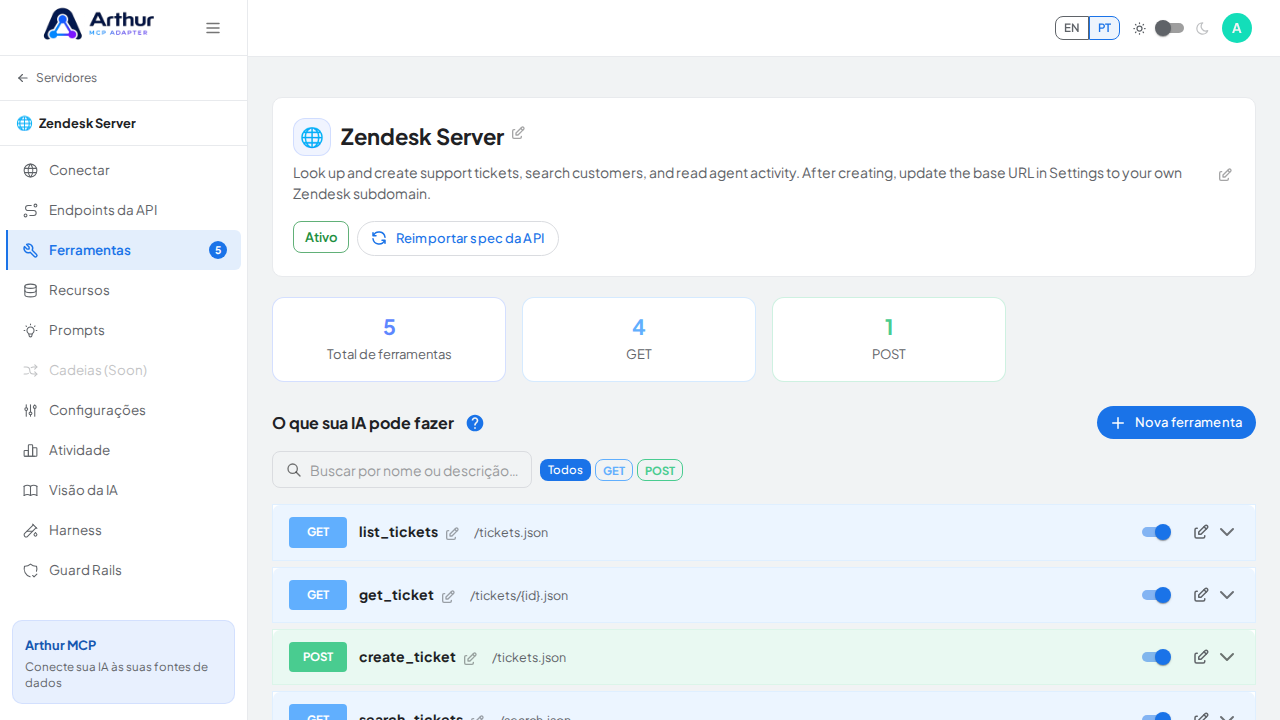Click the help question mark icon
This screenshot has width=1280, height=720.
pos(475,423)
